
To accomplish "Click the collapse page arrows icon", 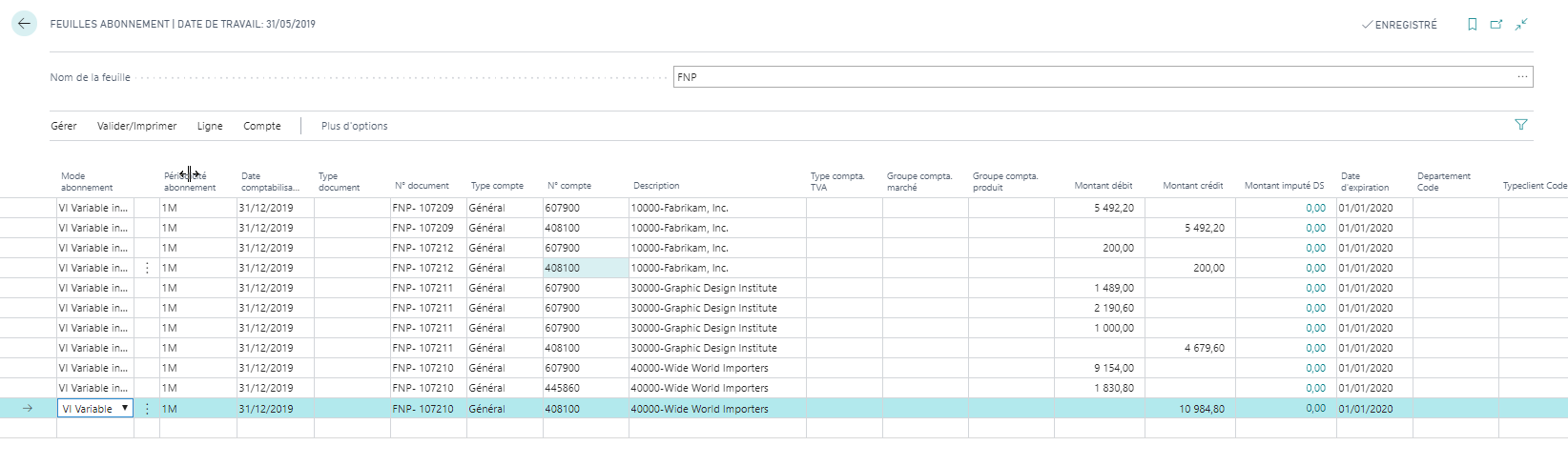I will pyautogui.click(x=1521, y=25).
